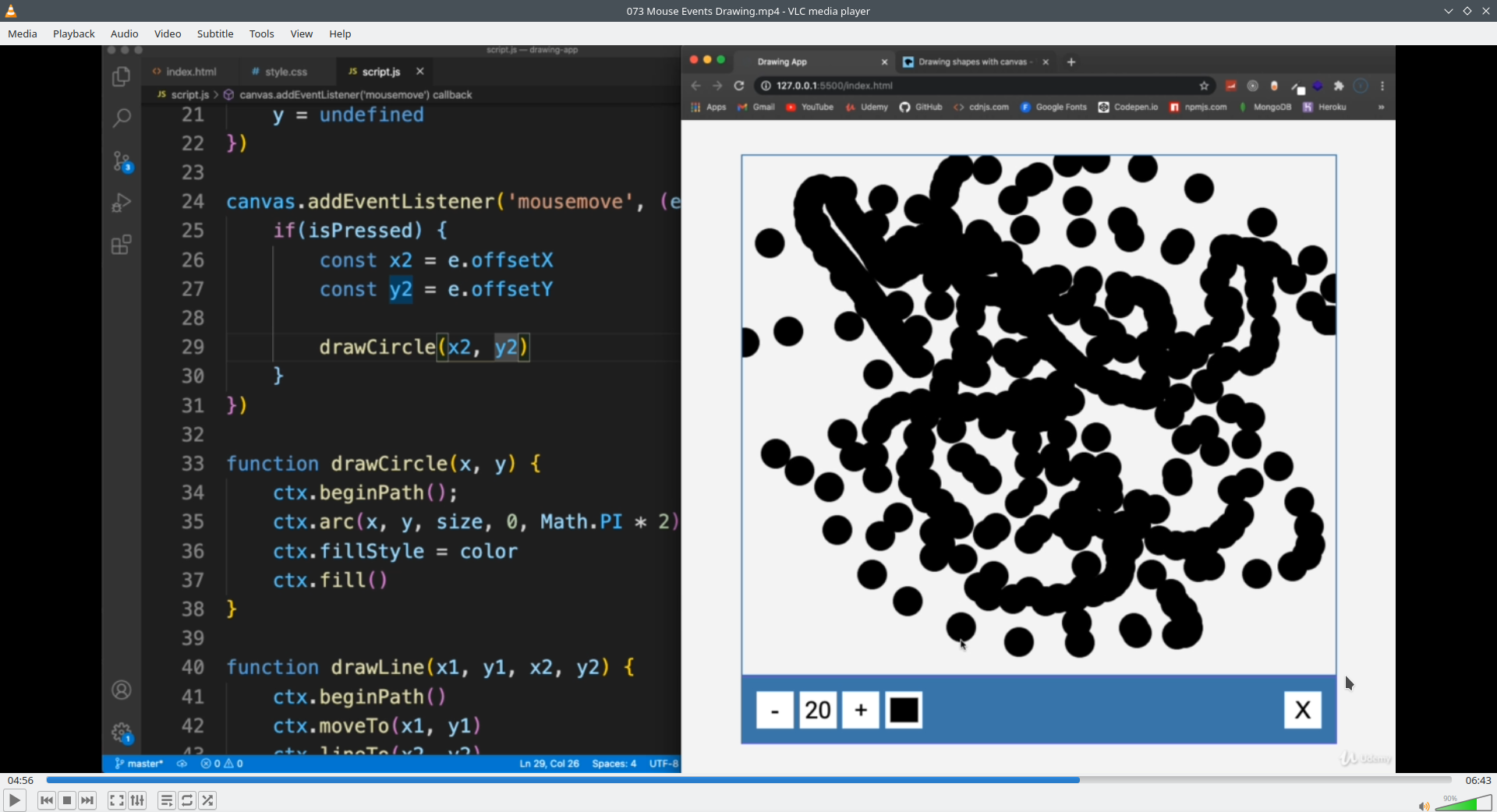
Task: Click the VLC Play button
Action: click(14, 800)
